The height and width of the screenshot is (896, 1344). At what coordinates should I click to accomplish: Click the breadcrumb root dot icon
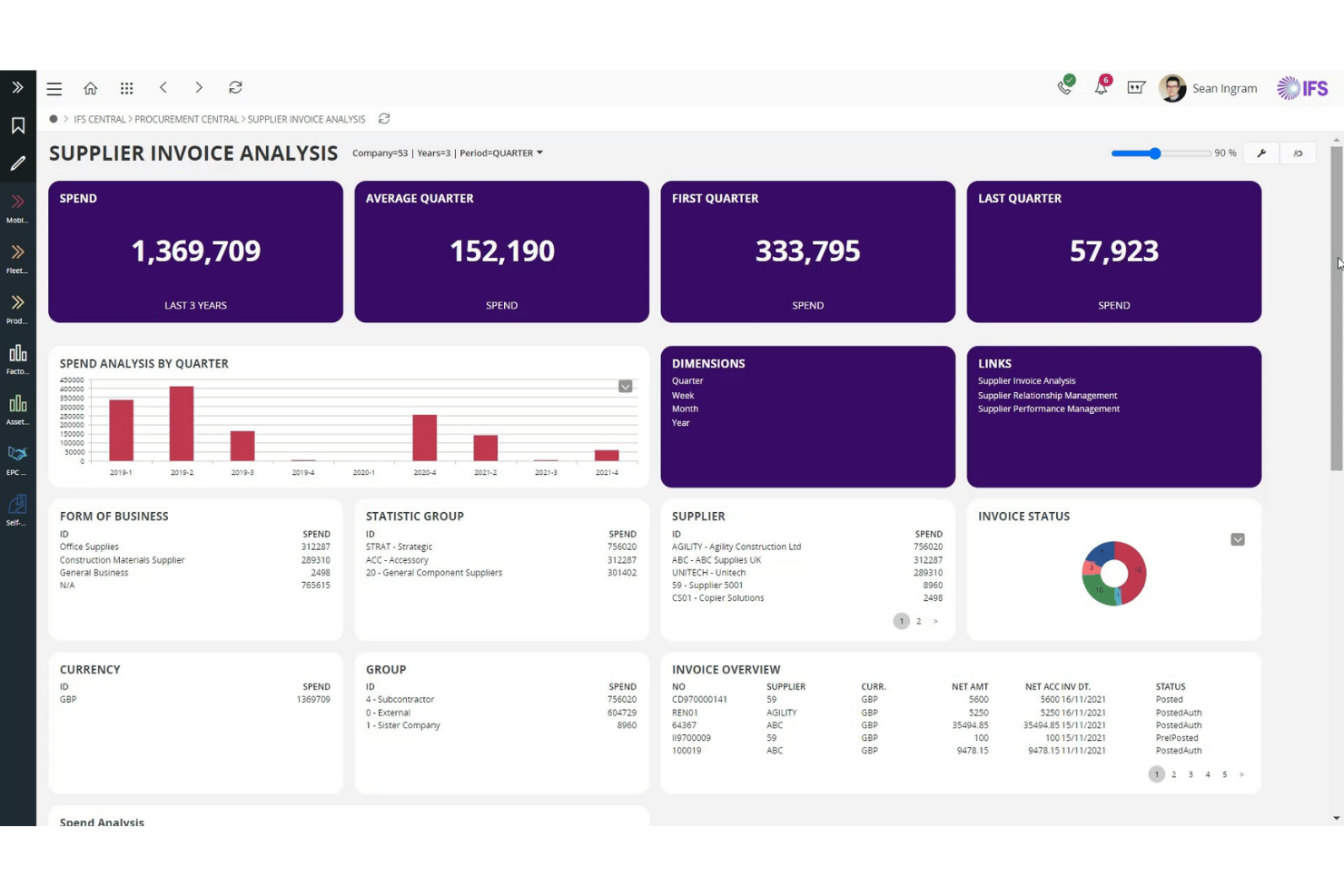[54, 119]
